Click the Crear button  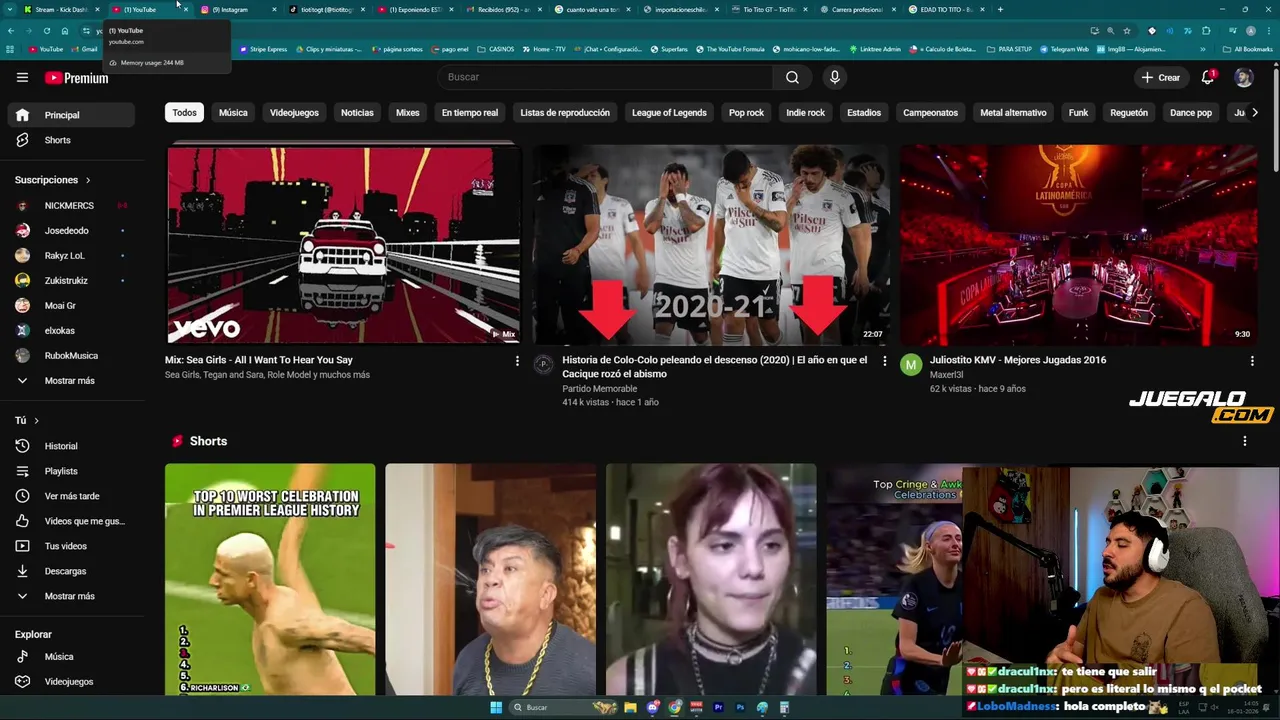coord(1161,77)
